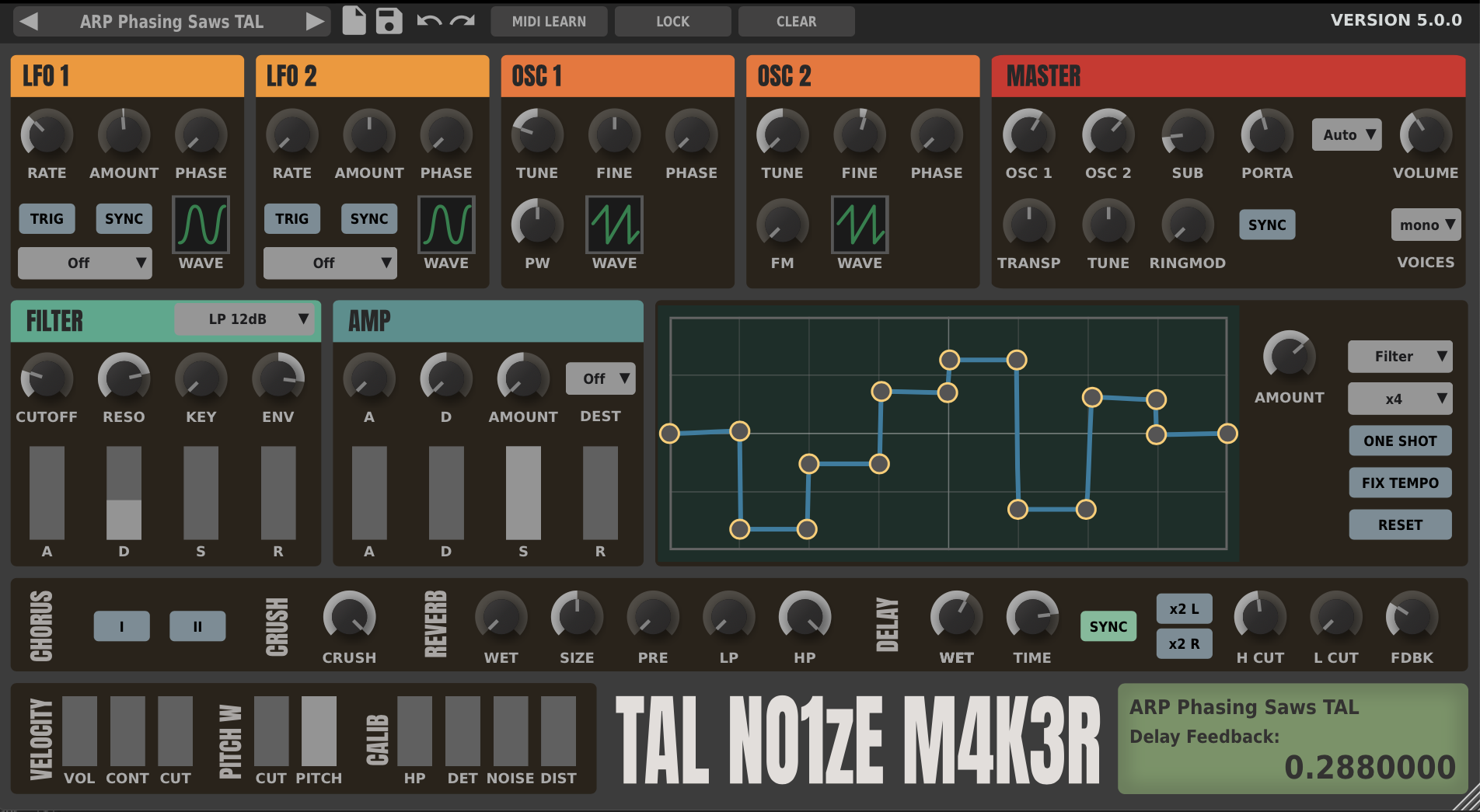Image resolution: width=1480 pixels, height=812 pixels.
Task: Click the CRUSH knob
Action: click(349, 618)
